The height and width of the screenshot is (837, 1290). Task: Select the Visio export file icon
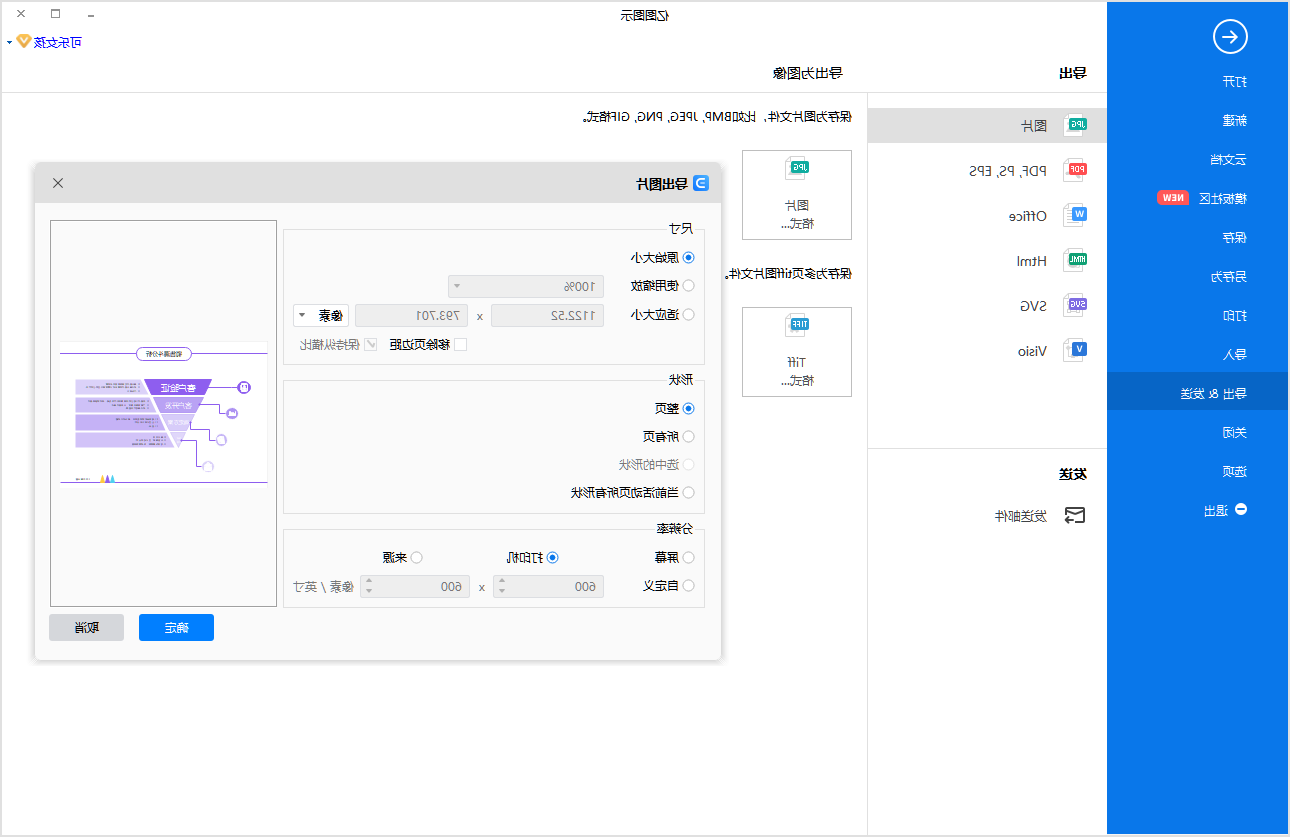[x=1074, y=350]
